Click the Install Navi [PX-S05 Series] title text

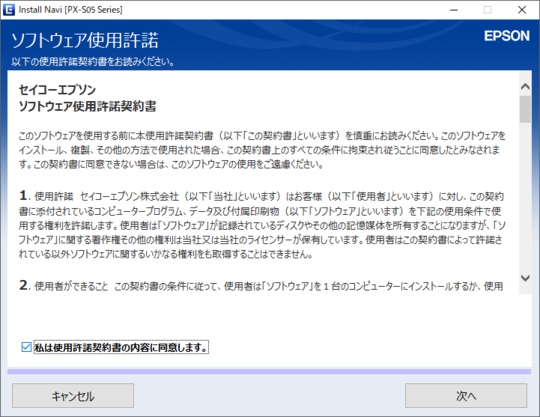[71, 10]
